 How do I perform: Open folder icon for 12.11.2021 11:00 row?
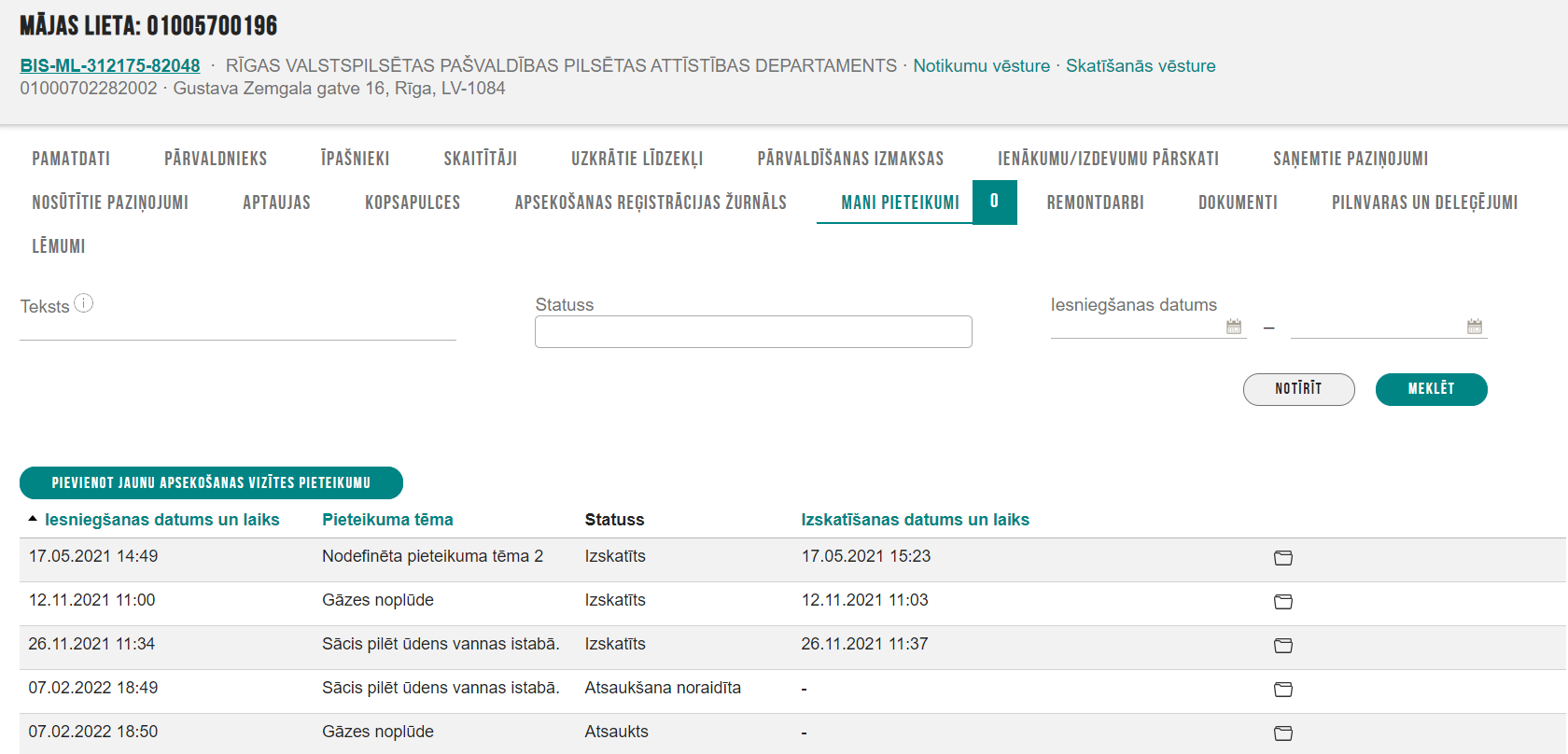point(1283,601)
